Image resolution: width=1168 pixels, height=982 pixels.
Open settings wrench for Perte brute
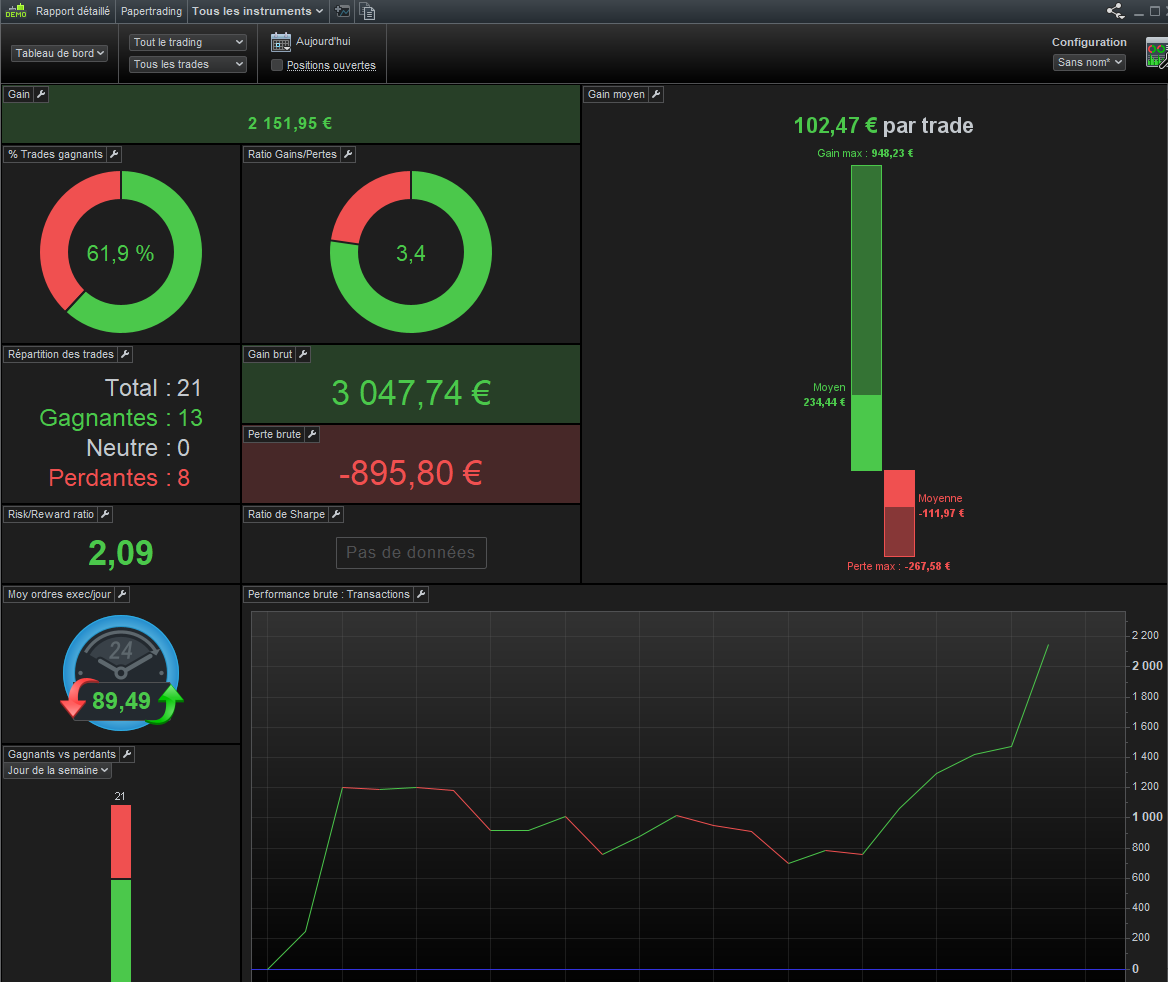312,434
